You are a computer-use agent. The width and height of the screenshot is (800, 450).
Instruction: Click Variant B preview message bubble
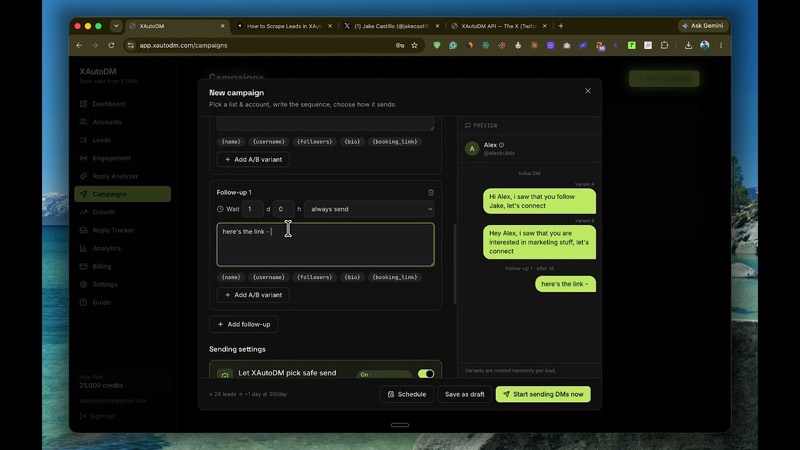coord(539,242)
